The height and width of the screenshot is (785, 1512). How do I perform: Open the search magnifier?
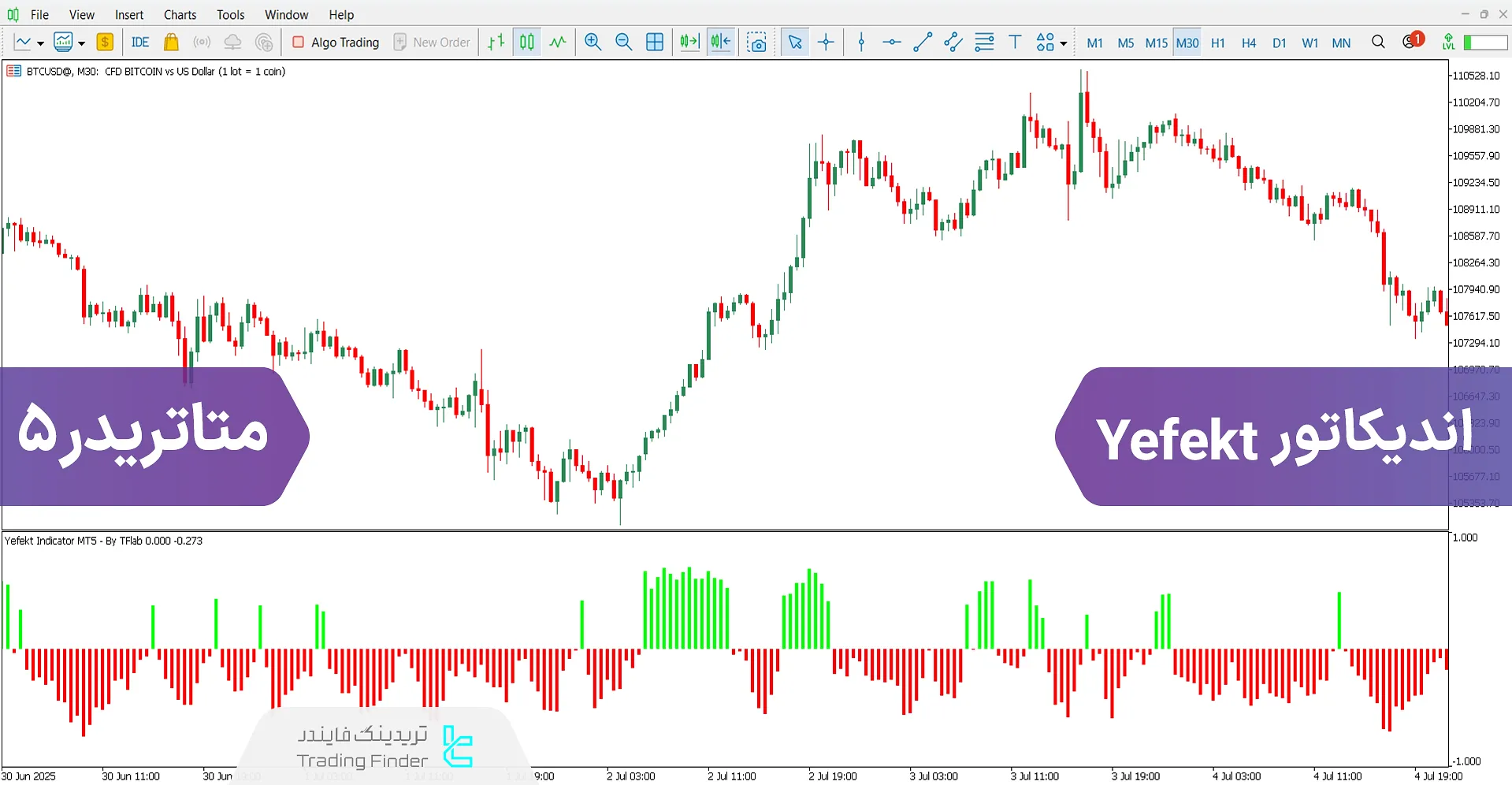(x=1378, y=43)
